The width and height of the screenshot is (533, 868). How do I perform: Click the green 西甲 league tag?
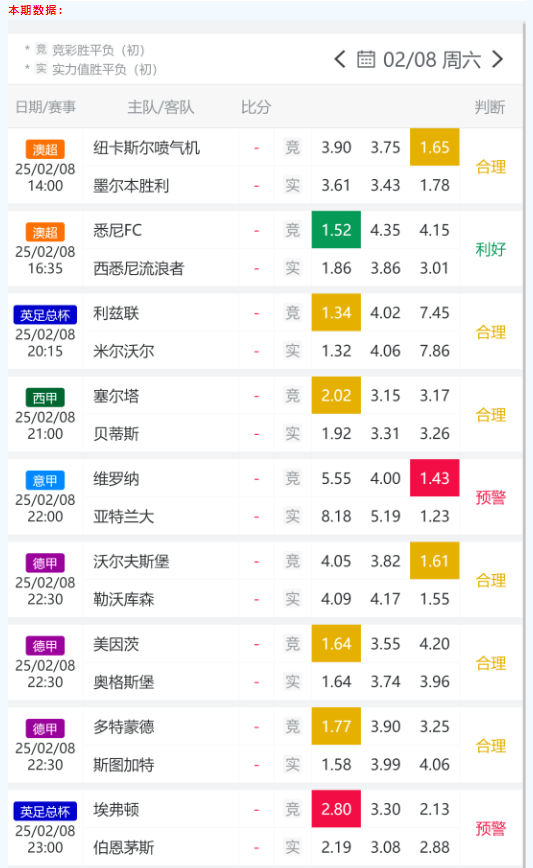(45, 397)
